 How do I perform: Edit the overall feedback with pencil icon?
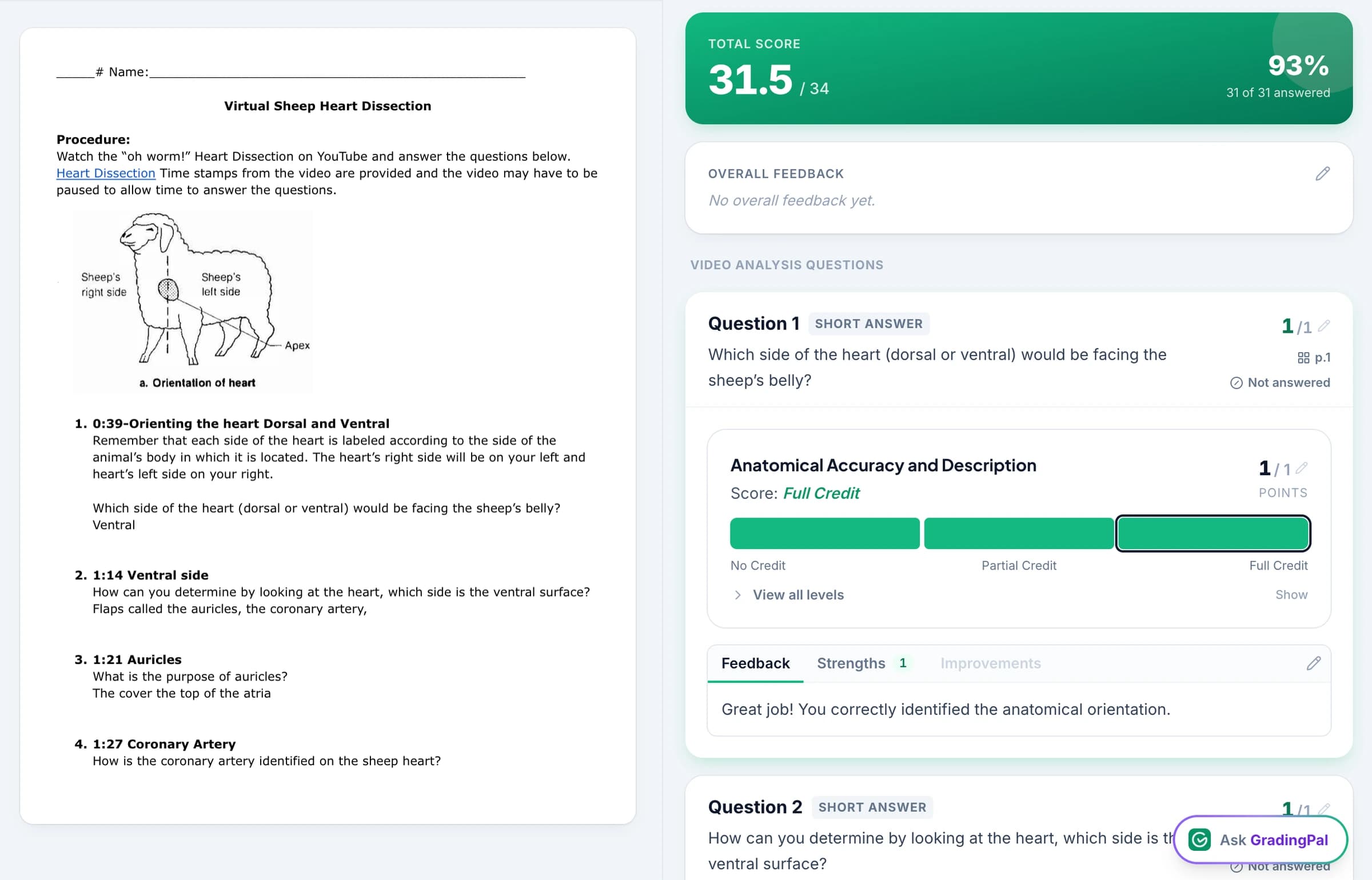pyautogui.click(x=1322, y=174)
